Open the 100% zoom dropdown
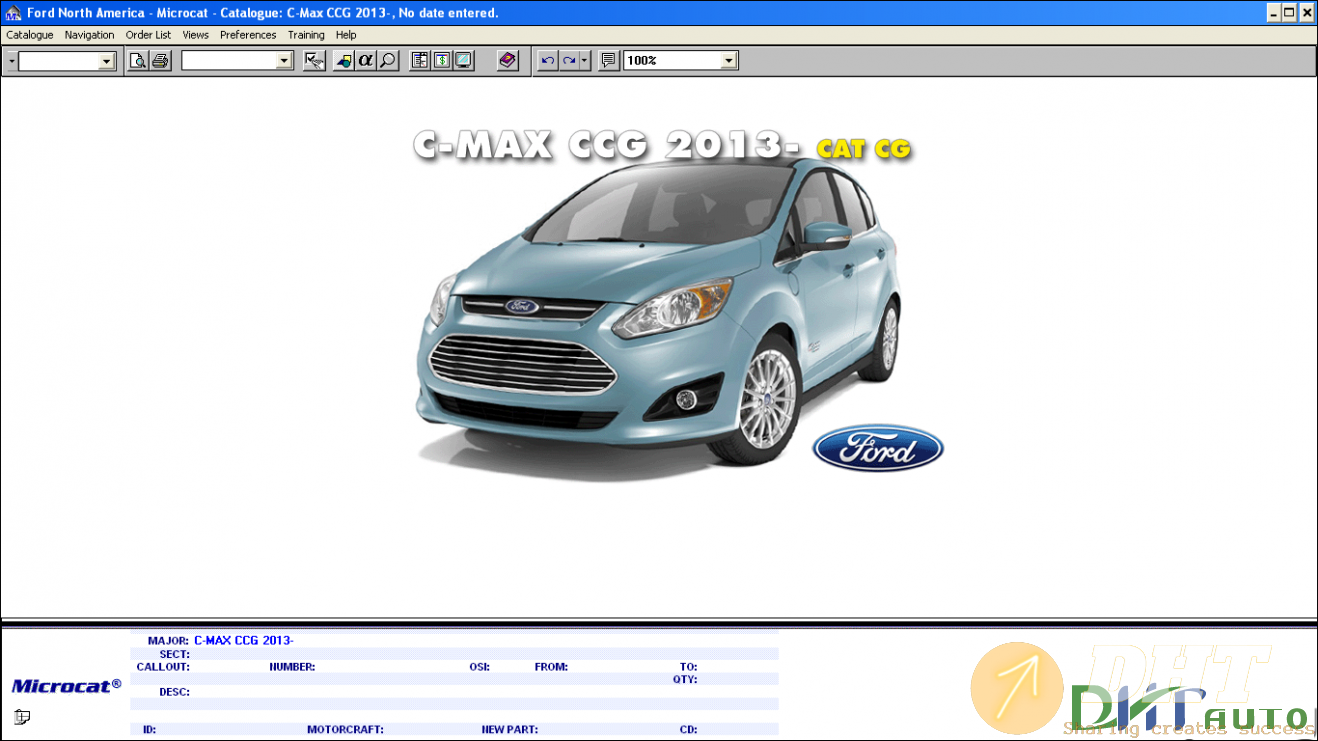 [729, 61]
